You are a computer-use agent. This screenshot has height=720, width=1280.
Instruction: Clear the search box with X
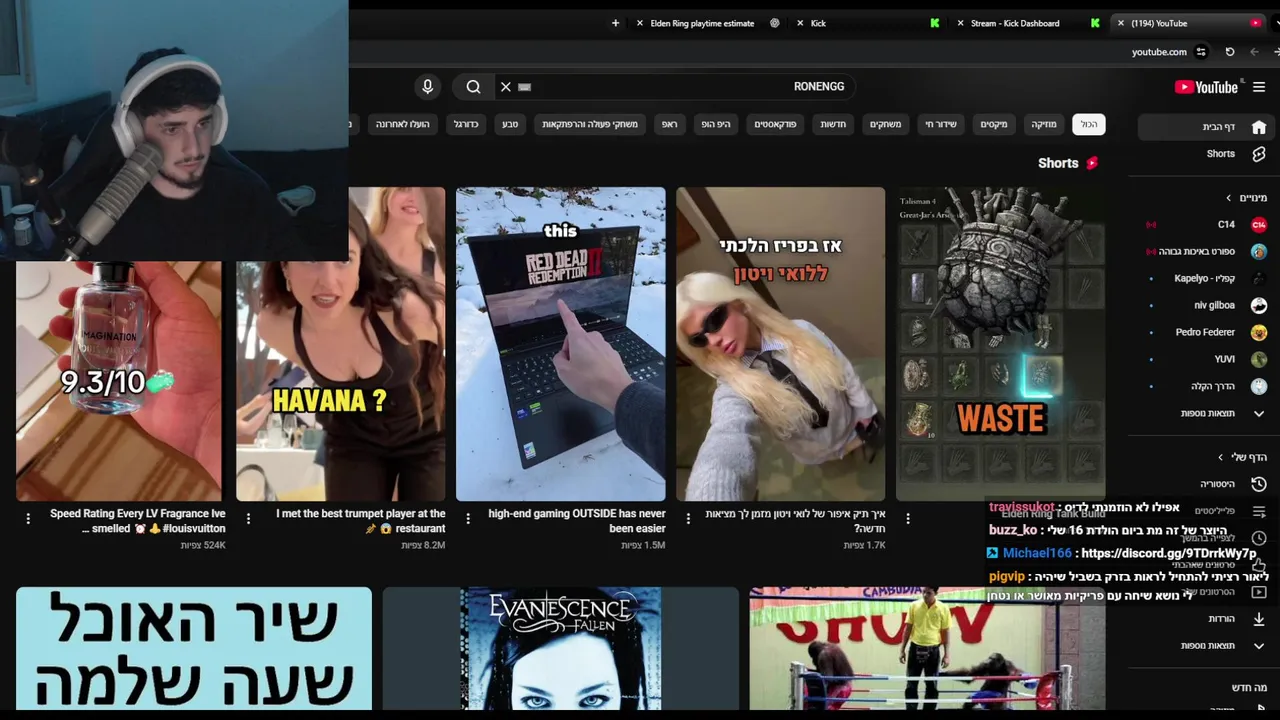[506, 87]
